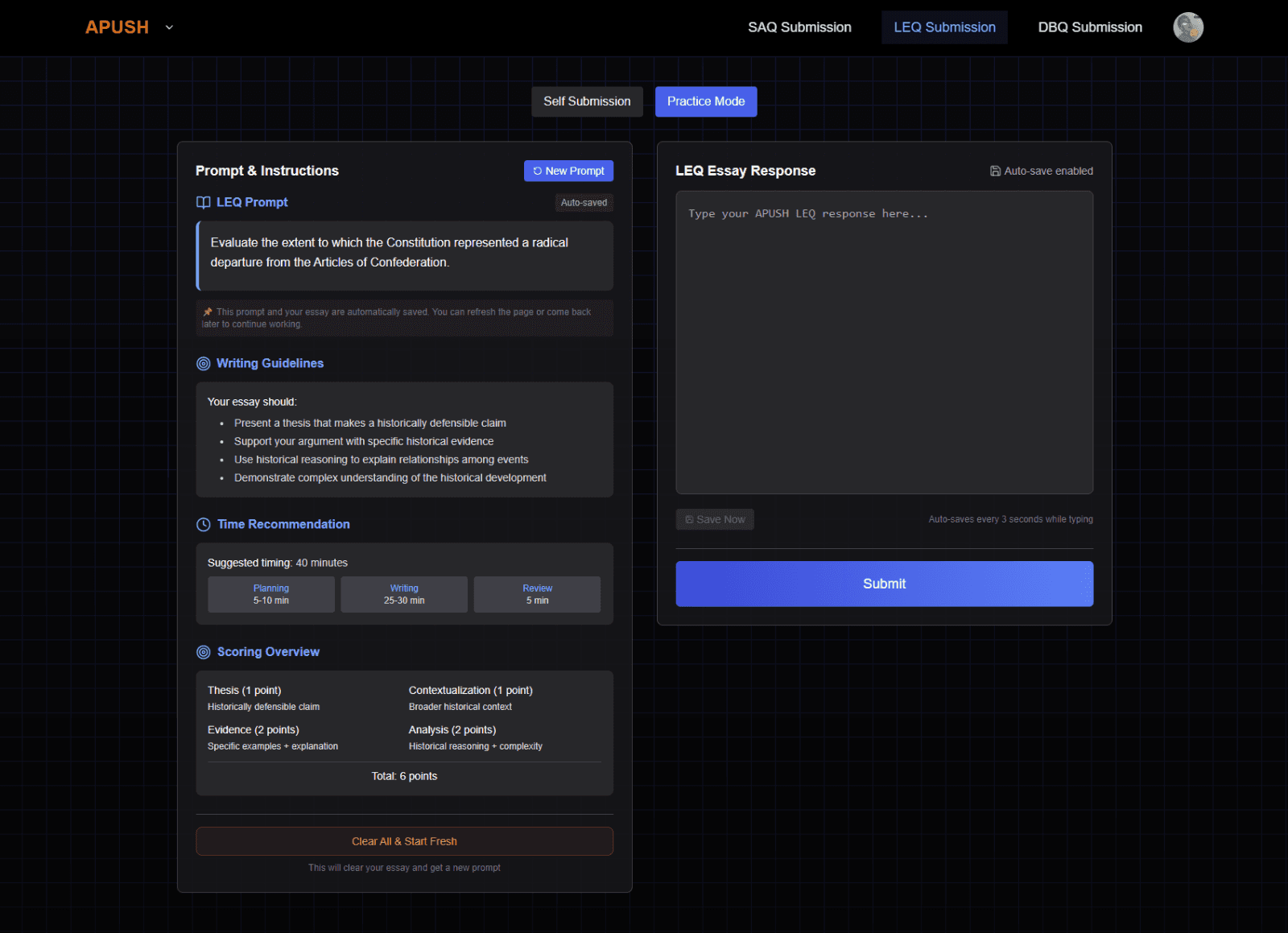Viewport: 1288px width, 933px height.
Task: Select Practice Mode toggle
Action: 706,101
